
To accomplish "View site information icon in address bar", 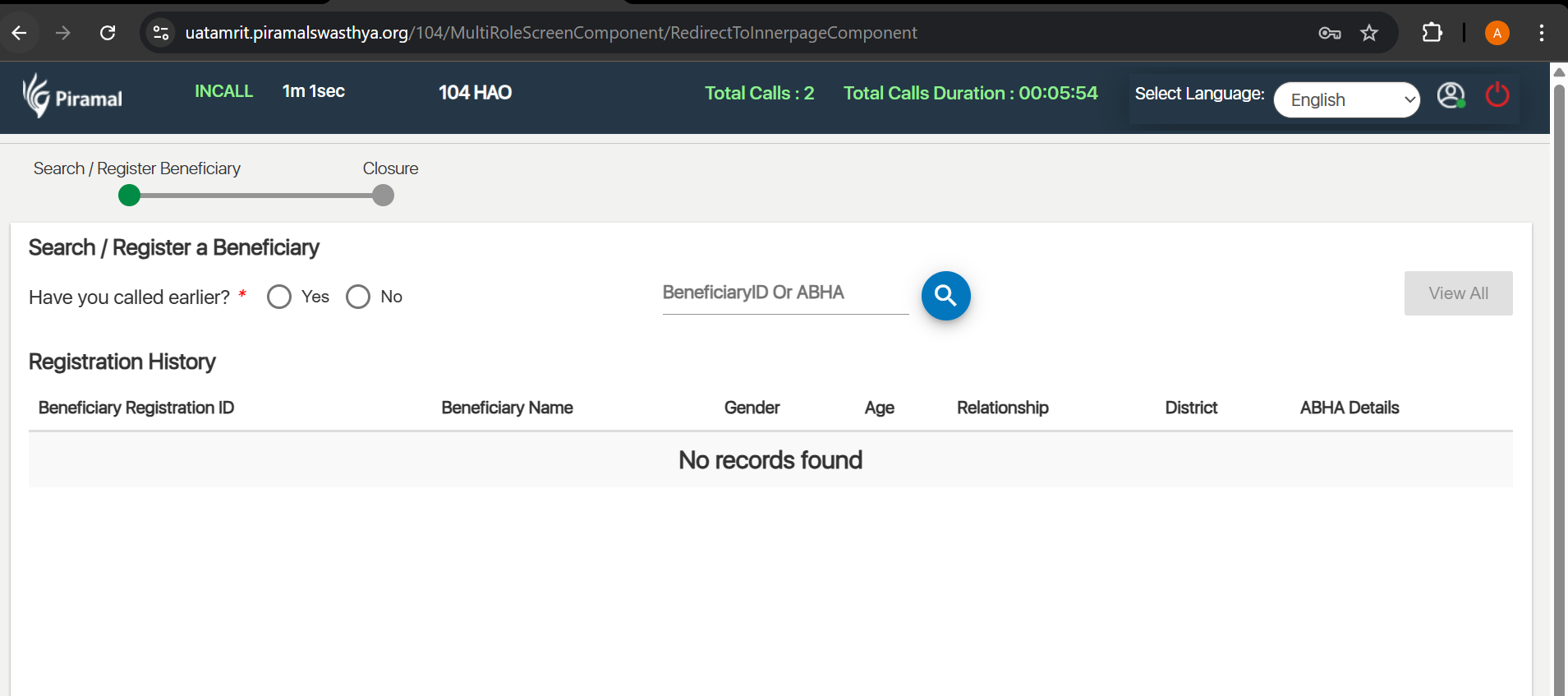I will coord(161,33).
